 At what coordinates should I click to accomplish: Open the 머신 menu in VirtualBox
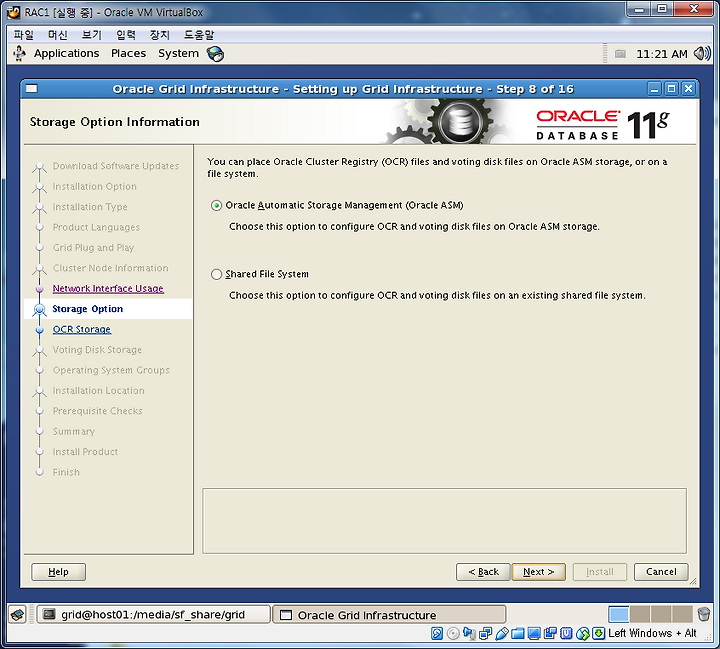pos(57,34)
